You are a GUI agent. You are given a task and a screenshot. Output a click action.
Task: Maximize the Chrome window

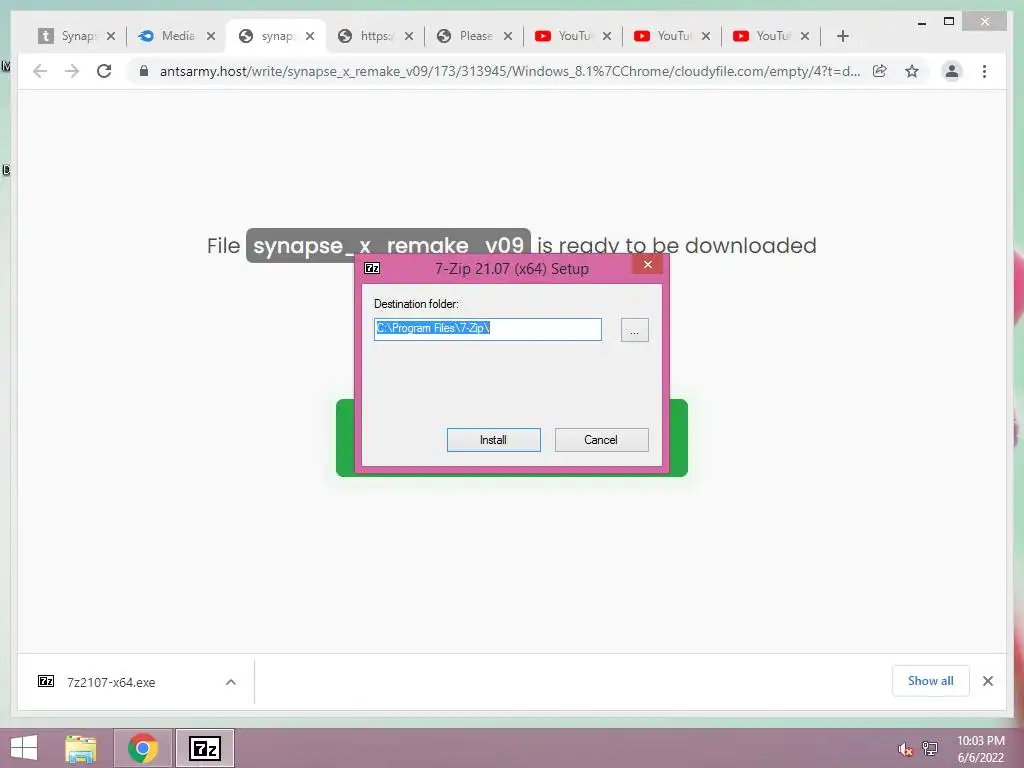click(x=949, y=22)
